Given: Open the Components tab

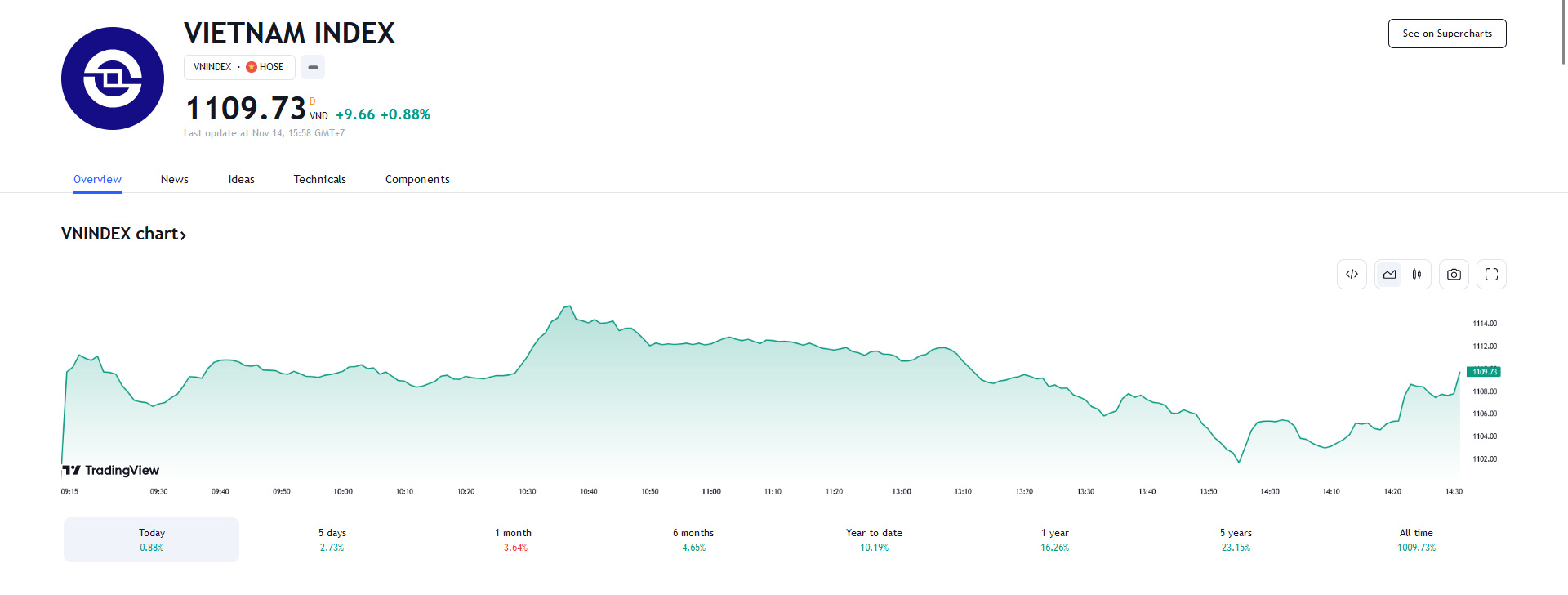Looking at the screenshot, I should click(x=417, y=180).
